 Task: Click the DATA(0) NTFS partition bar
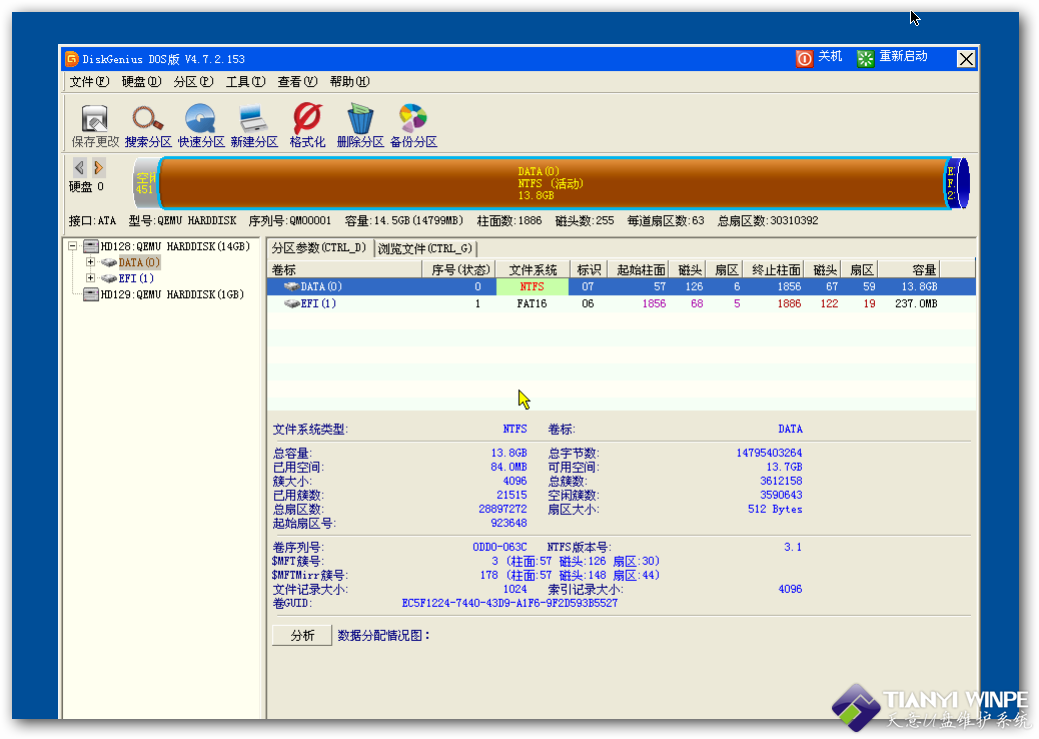pos(551,184)
